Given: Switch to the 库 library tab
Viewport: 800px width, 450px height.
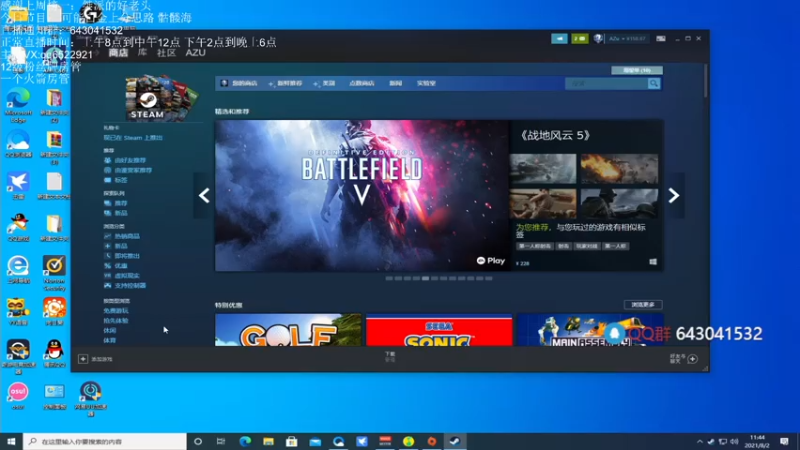Looking at the screenshot, I should tap(142, 53).
